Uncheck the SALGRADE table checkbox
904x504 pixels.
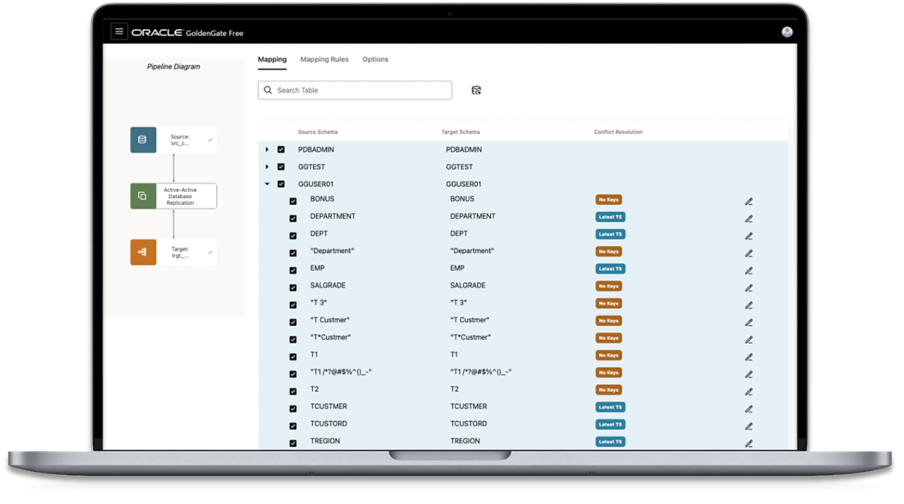point(293,288)
